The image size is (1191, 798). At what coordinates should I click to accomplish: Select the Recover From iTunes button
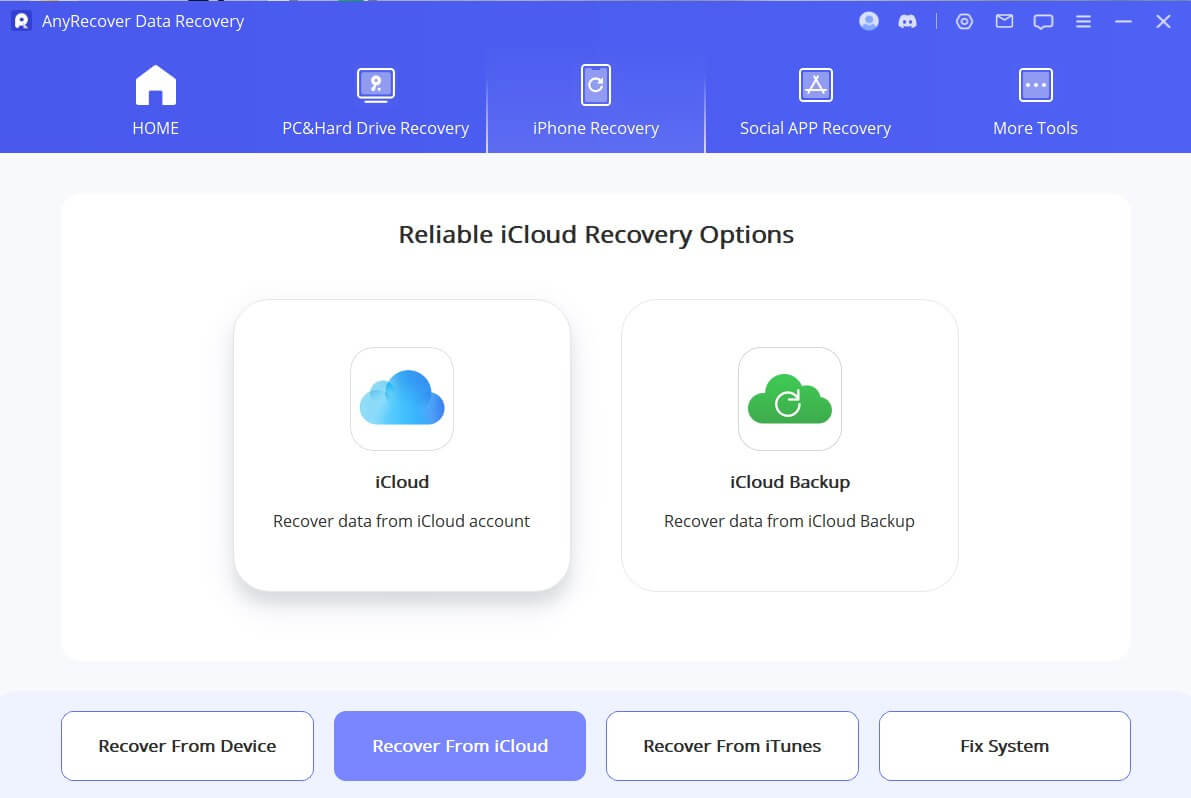[x=732, y=745]
